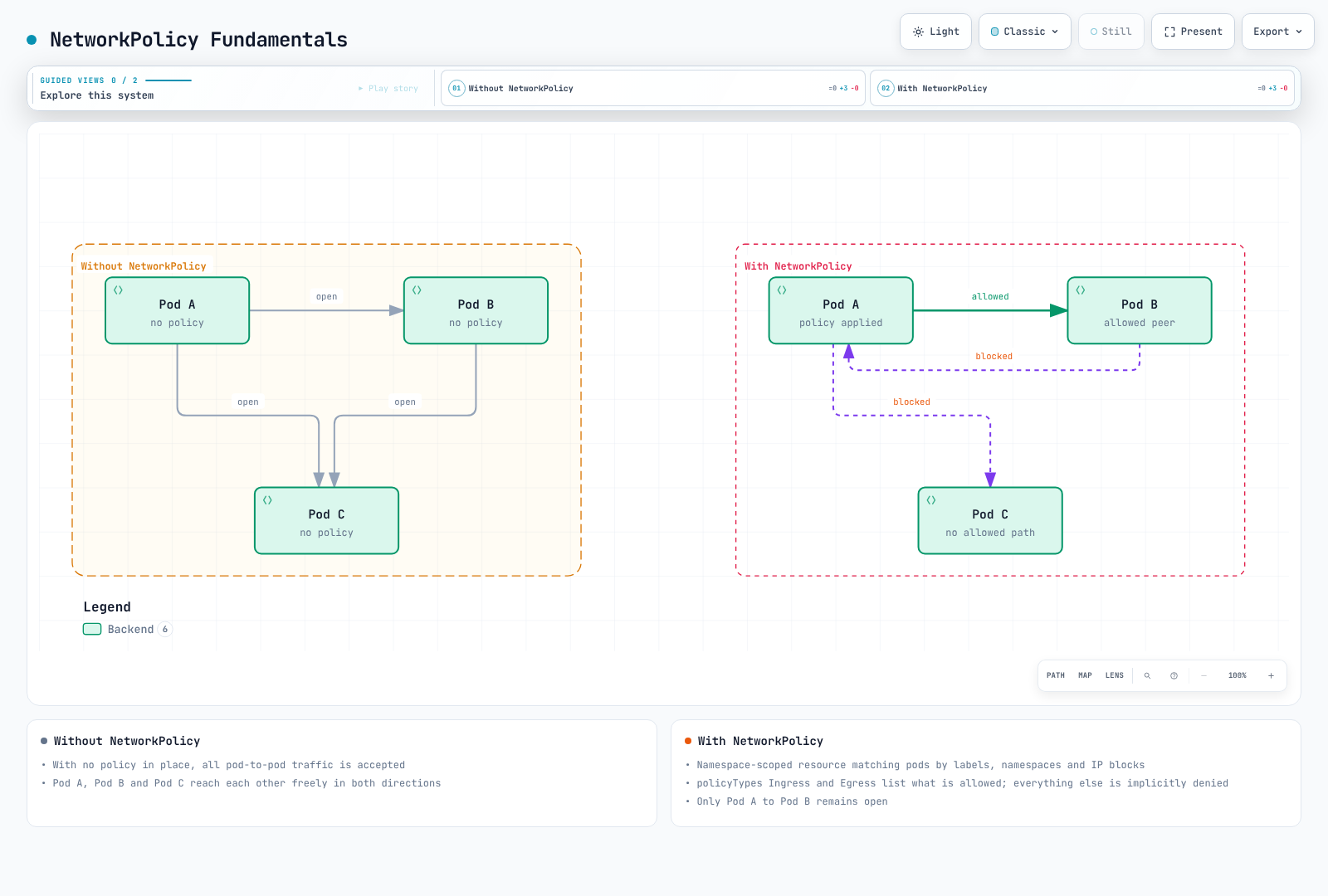Click the chevron on Classic button
1328x896 pixels.
tap(1055, 32)
